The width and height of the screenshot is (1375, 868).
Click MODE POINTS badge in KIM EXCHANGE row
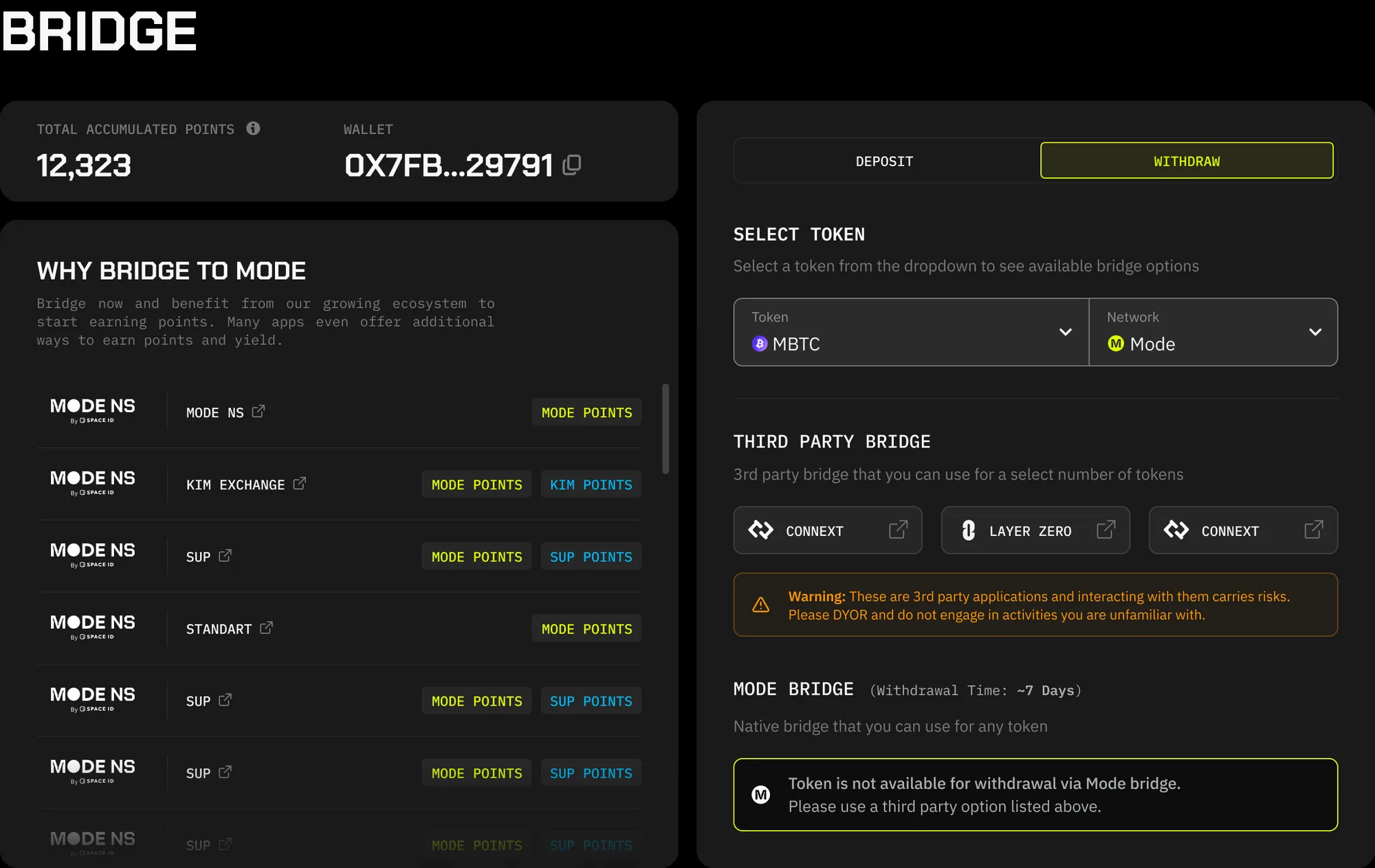476,485
